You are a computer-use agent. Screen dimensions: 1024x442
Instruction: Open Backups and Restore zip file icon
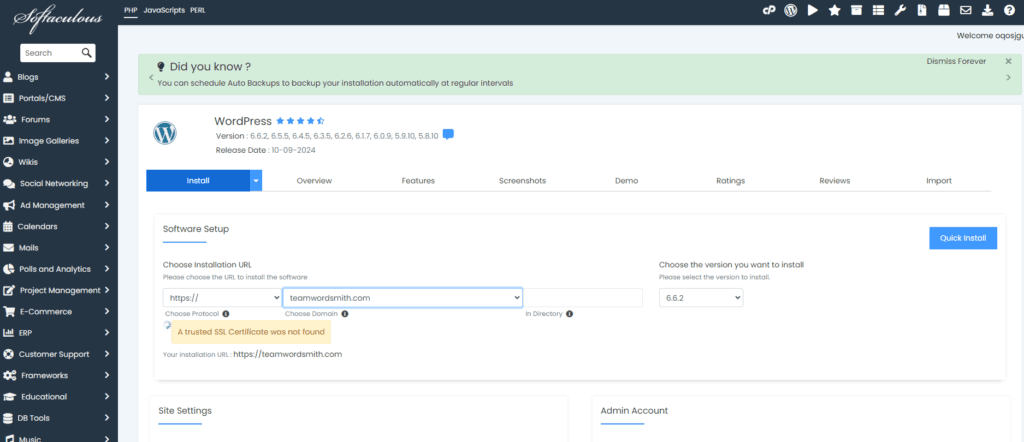coord(921,10)
